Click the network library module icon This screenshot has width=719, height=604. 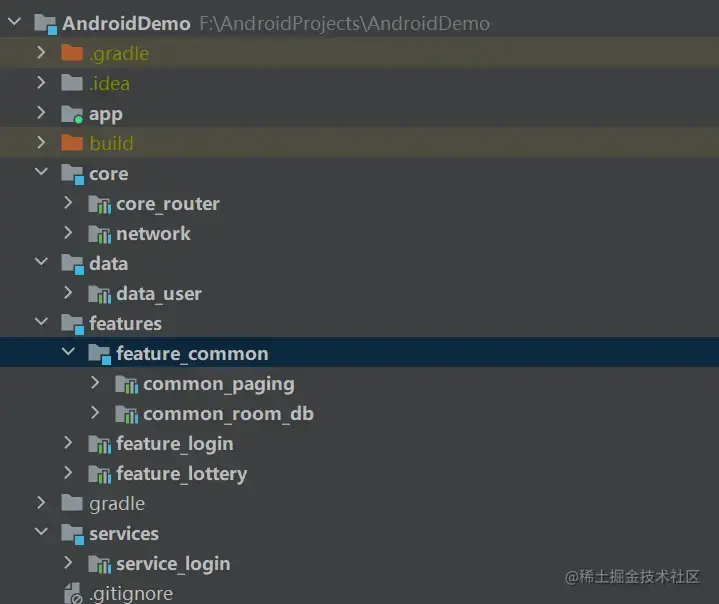(100, 234)
